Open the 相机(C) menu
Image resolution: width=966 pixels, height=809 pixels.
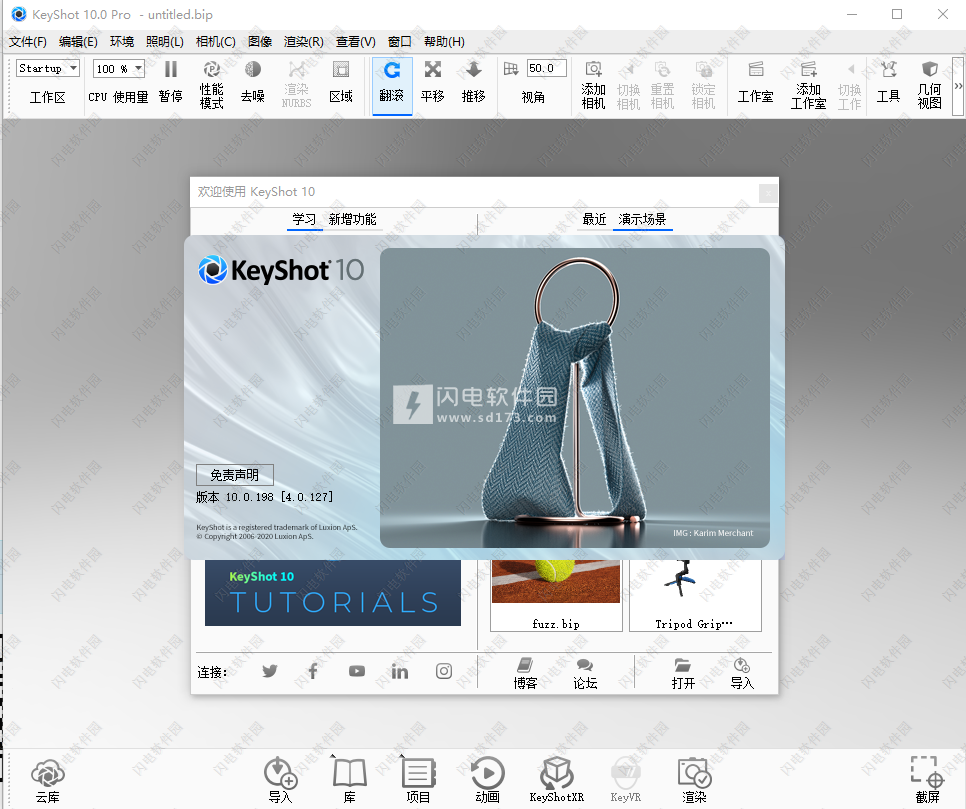tap(216, 42)
